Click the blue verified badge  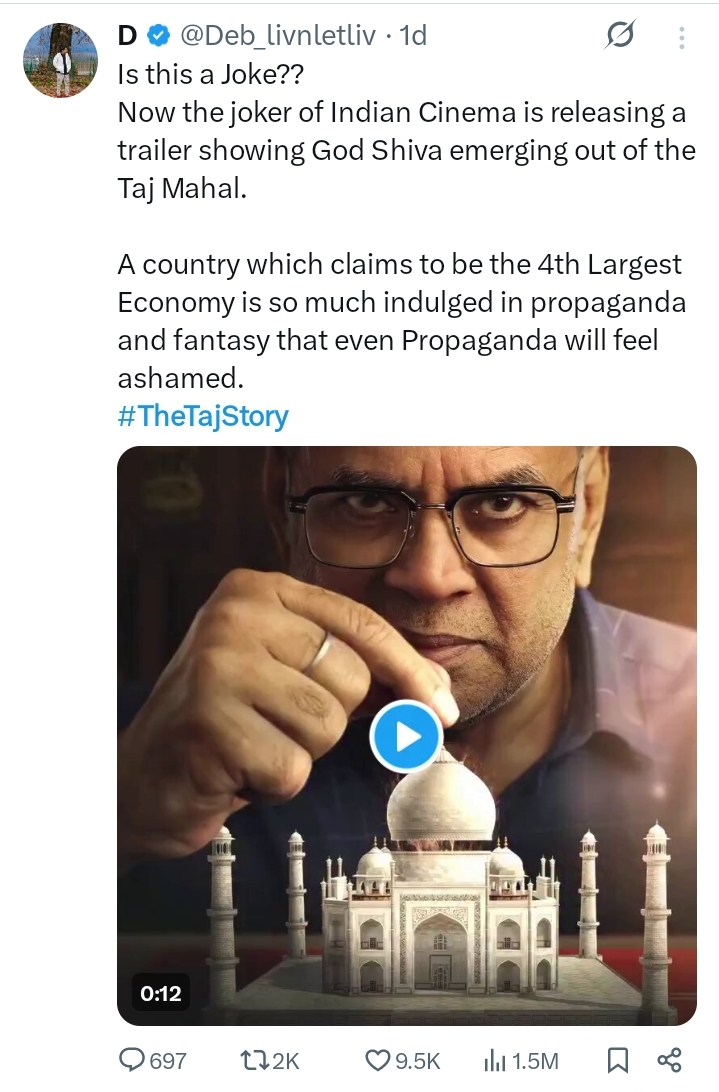[x=158, y=36]
